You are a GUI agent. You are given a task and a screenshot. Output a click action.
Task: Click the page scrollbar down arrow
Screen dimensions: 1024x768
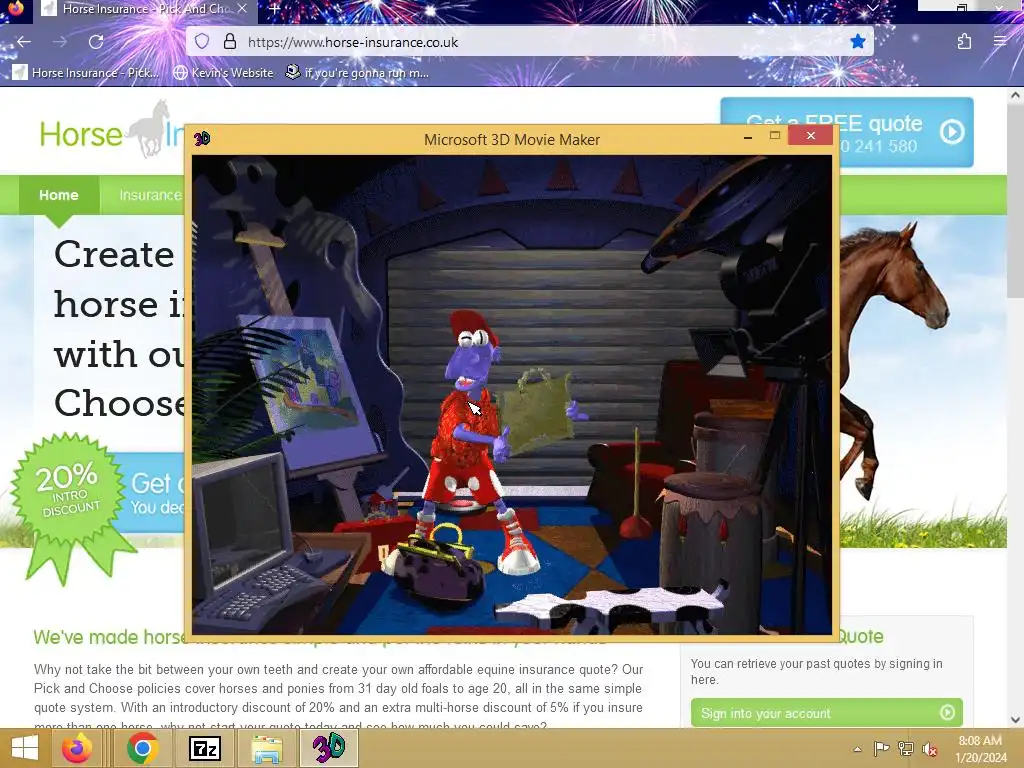[1015, 719]
